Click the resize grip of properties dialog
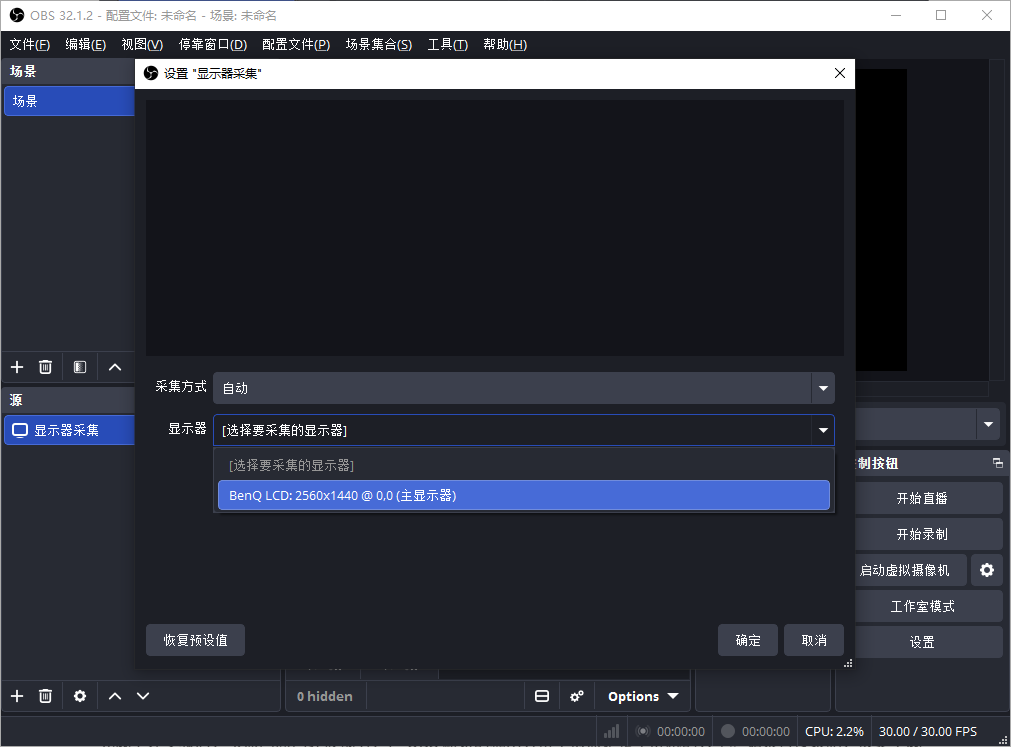Image resolution: width=1011 pixels, height=747 pixels. pyautogui.click(x=848, y=663)
